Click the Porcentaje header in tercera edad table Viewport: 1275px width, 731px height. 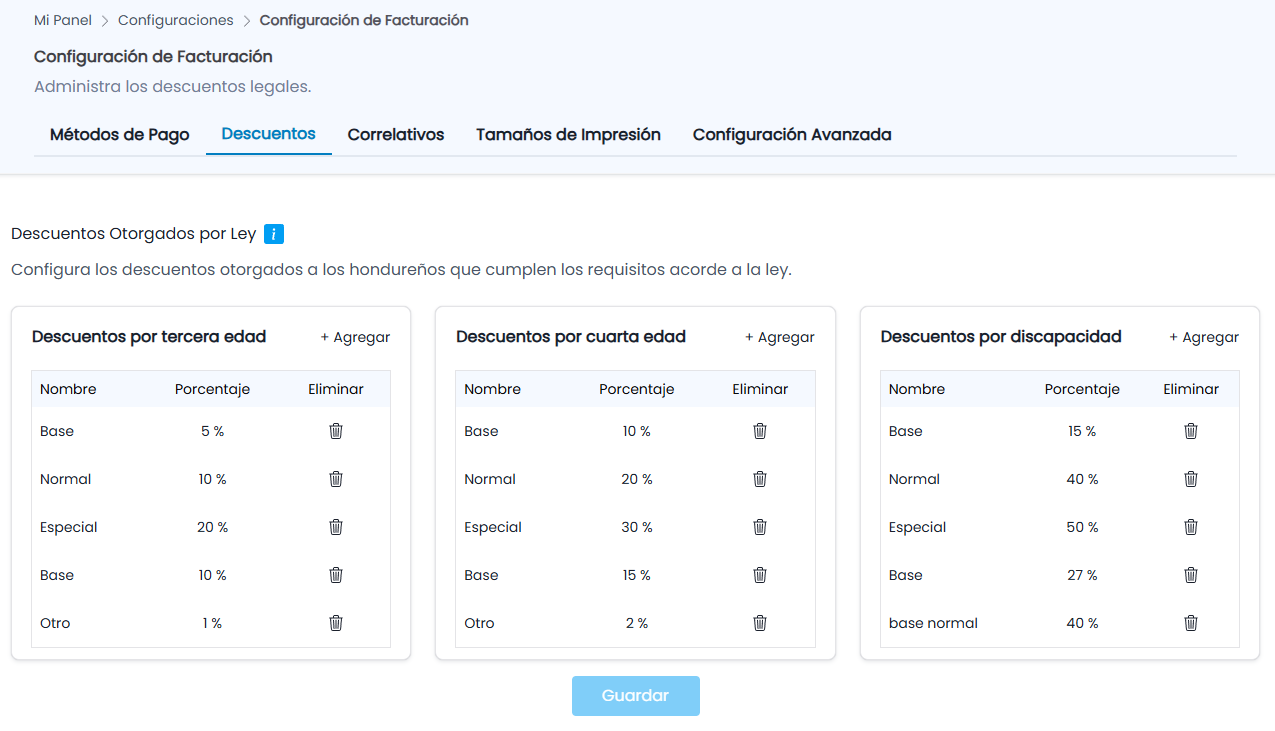(212, 389)
